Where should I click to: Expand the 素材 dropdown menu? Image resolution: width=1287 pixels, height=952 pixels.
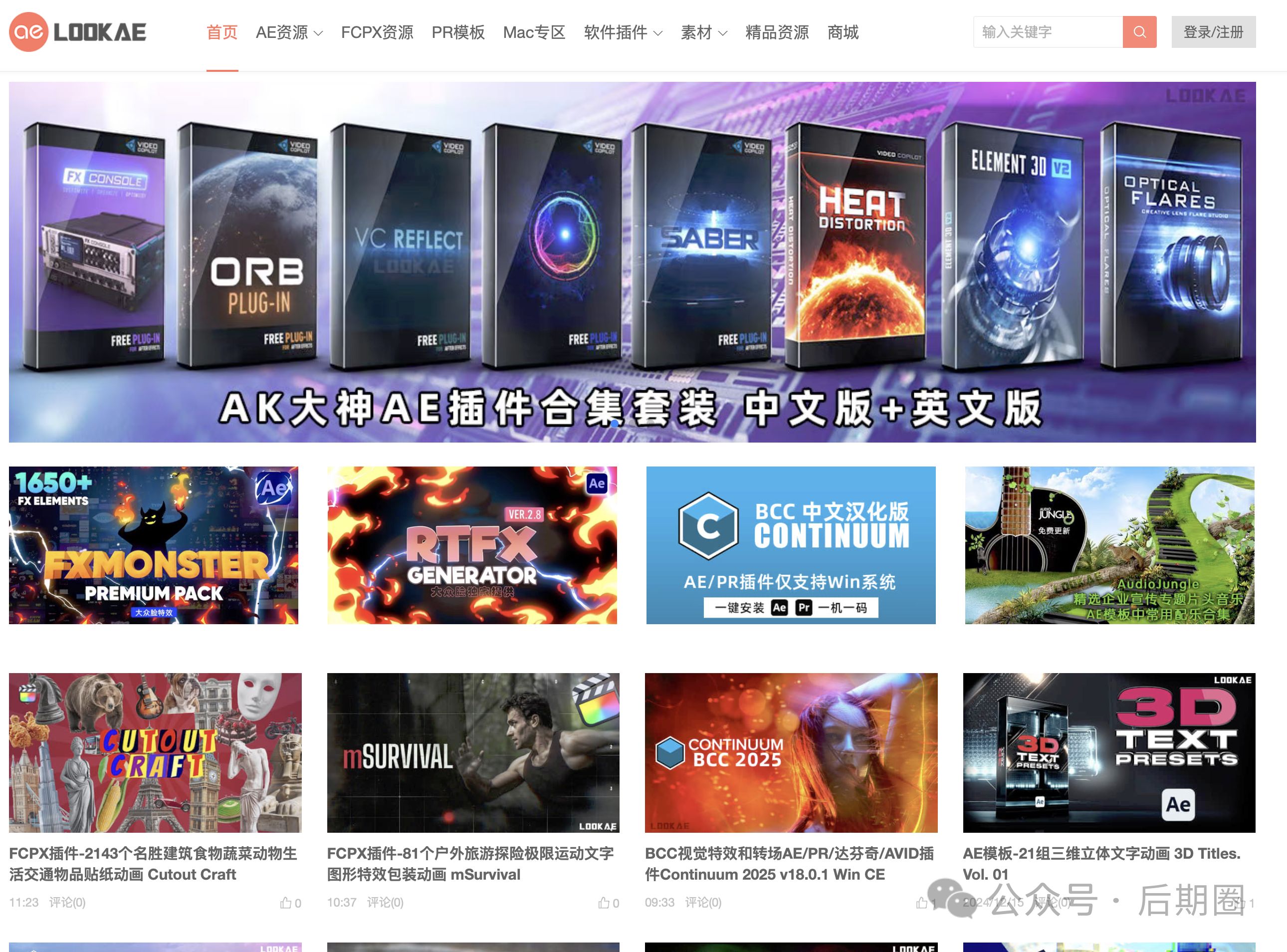pos(703,33)
